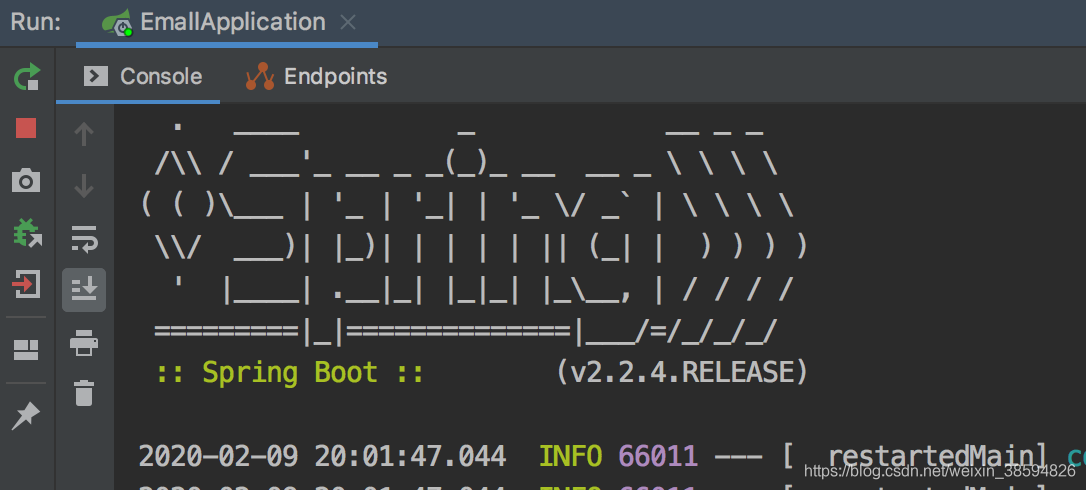The image size is (1086, 490).
Task: Click the 'Run:' tool window label
Action: click(x=36, y=22)
